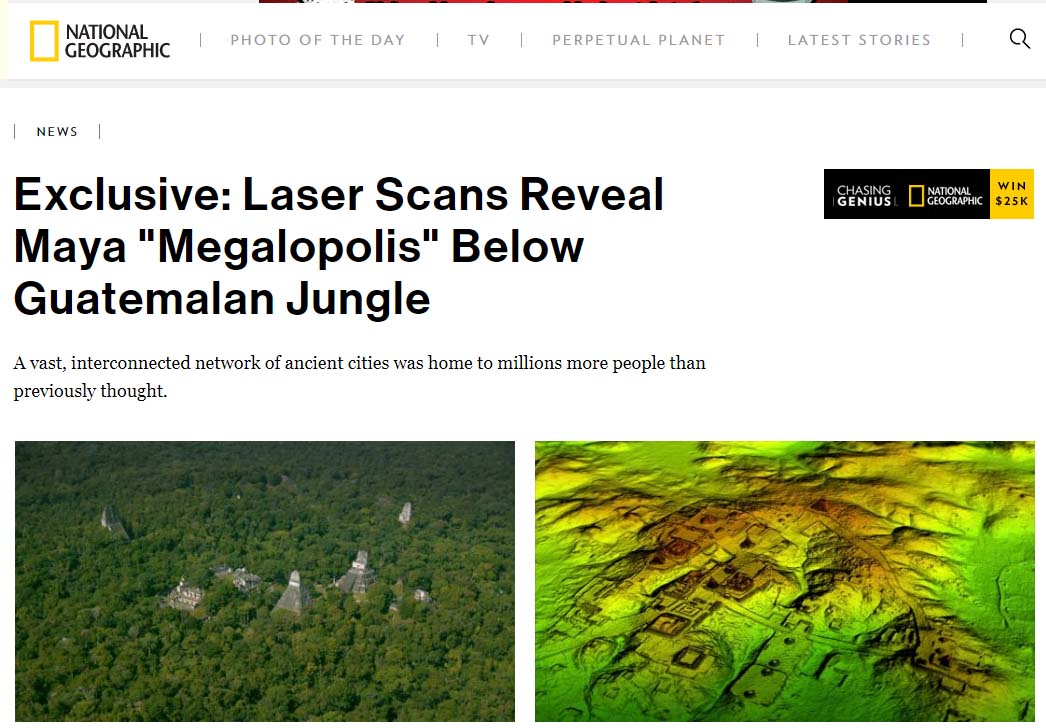This screenshot has height=728, width=1046.
Task: Click the word "Megalopolis" in the headline
Action: point(290,246)
